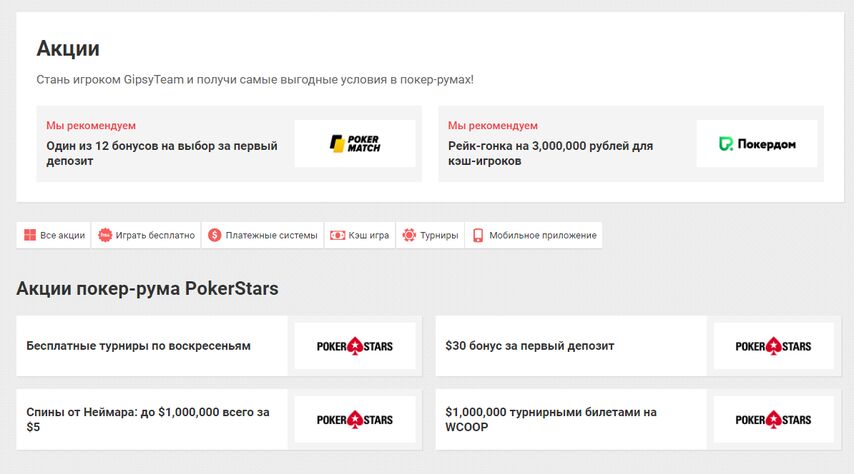The image size is (854, 474).
Task: Click the banknote icon for Кэш игра
Action: click(x=338, y=235)
